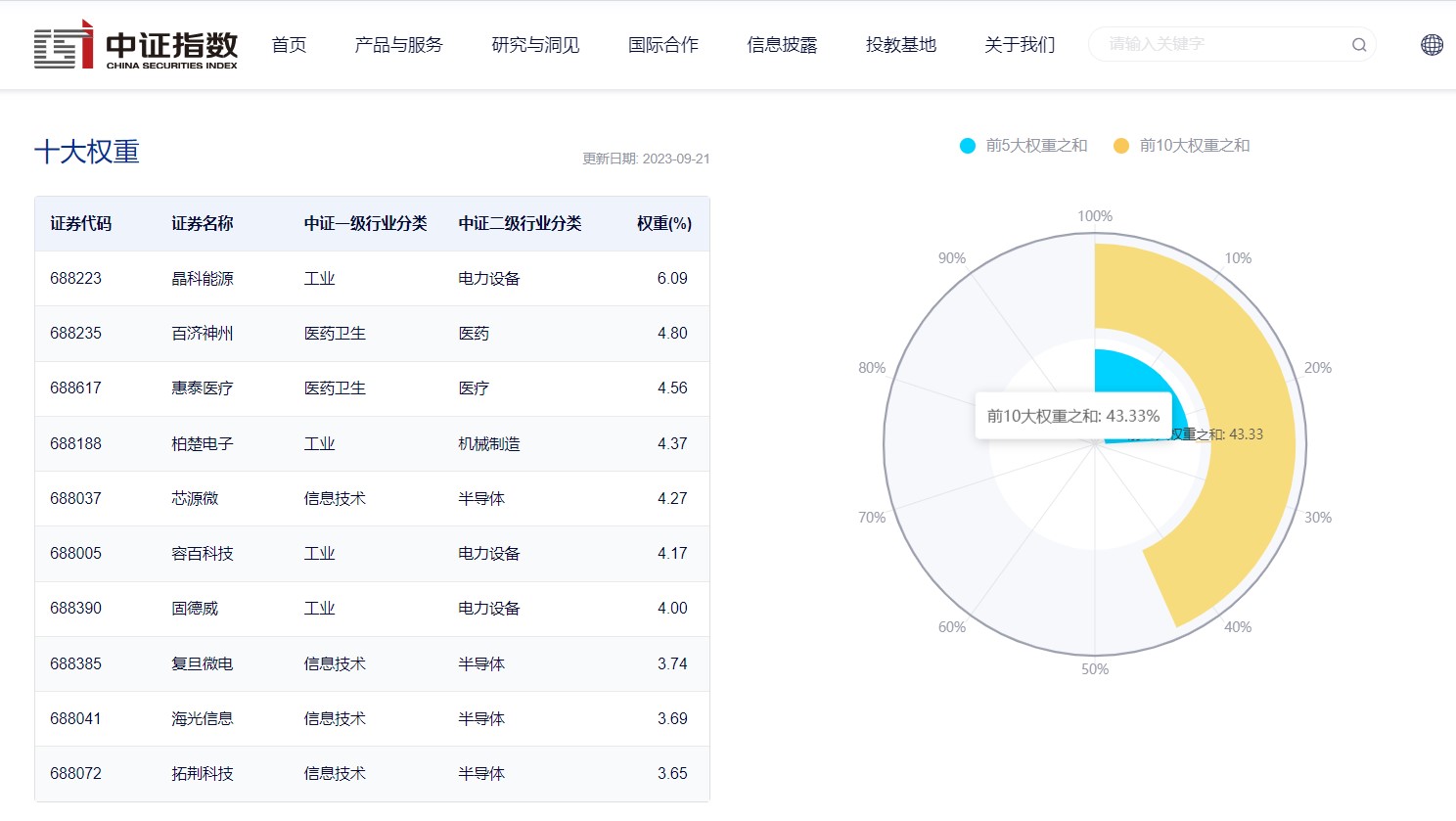Image resolution: width=1456 pixels, height=821 pixels.
Task: Click the blue legend dot for 前5大权重之和
Action: point(968,145)
